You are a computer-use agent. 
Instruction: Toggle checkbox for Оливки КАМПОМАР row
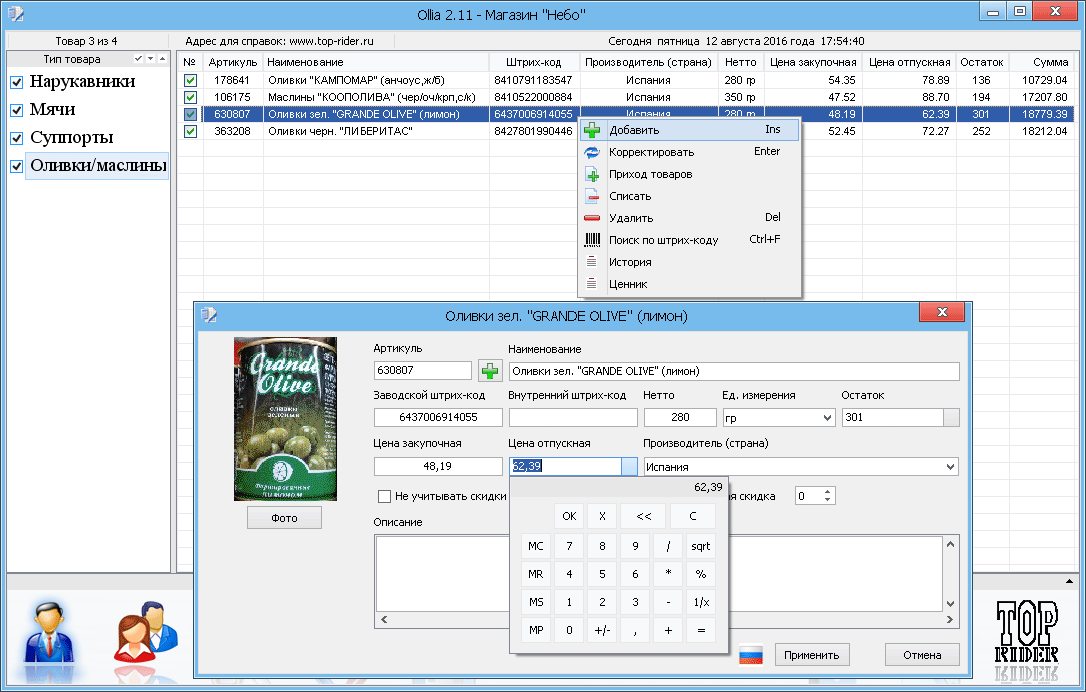pos(190,80)
